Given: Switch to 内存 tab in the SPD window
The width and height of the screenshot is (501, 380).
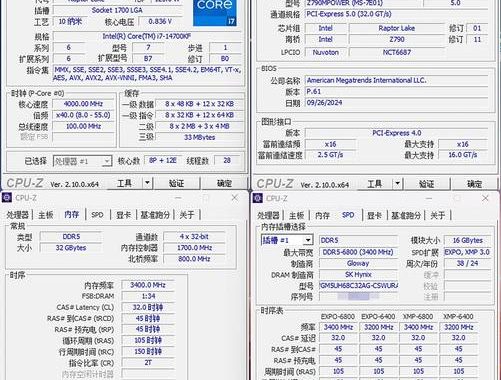Looking at the screenshot, I should click(x=322, y=215).
